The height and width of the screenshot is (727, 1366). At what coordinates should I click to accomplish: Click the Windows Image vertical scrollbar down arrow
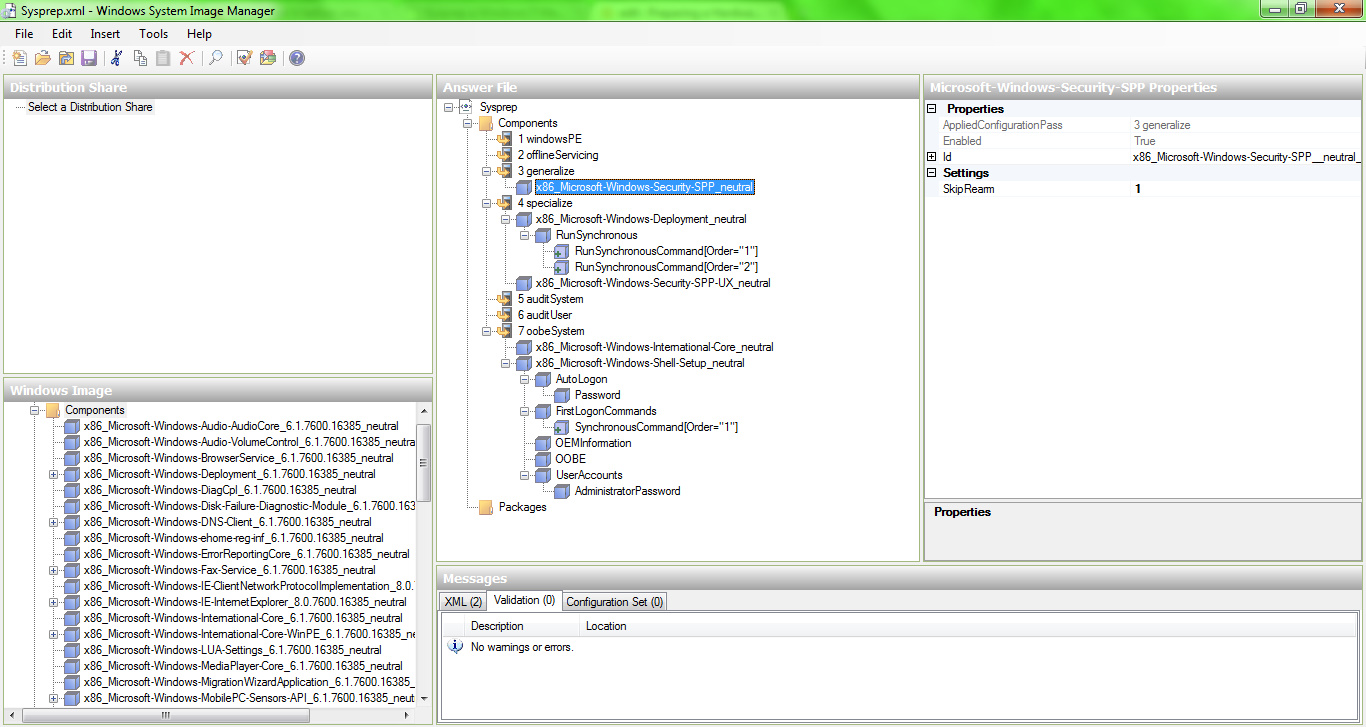tap(424, 698)
